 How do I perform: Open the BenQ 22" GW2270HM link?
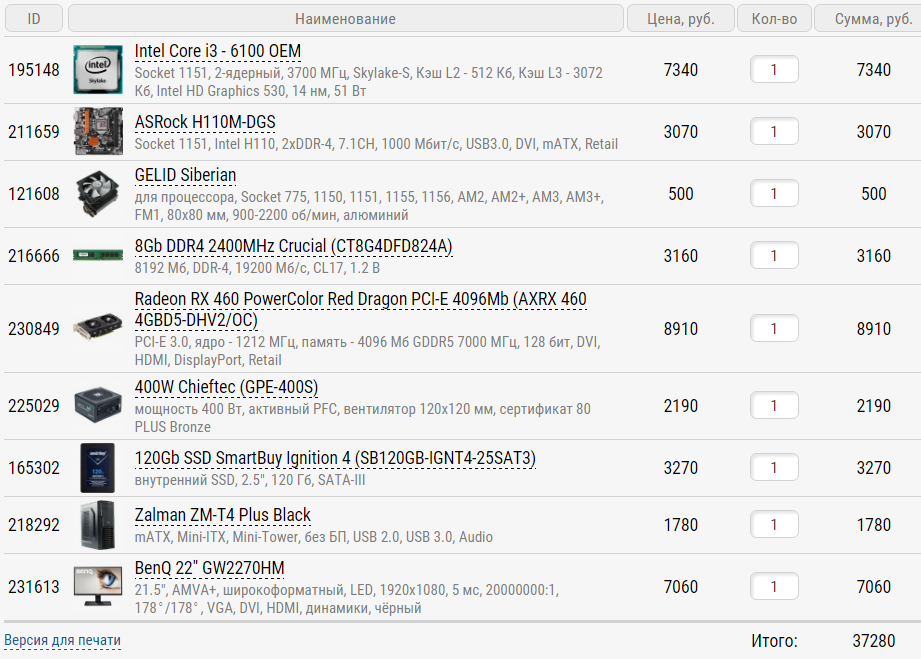[209, 569]
